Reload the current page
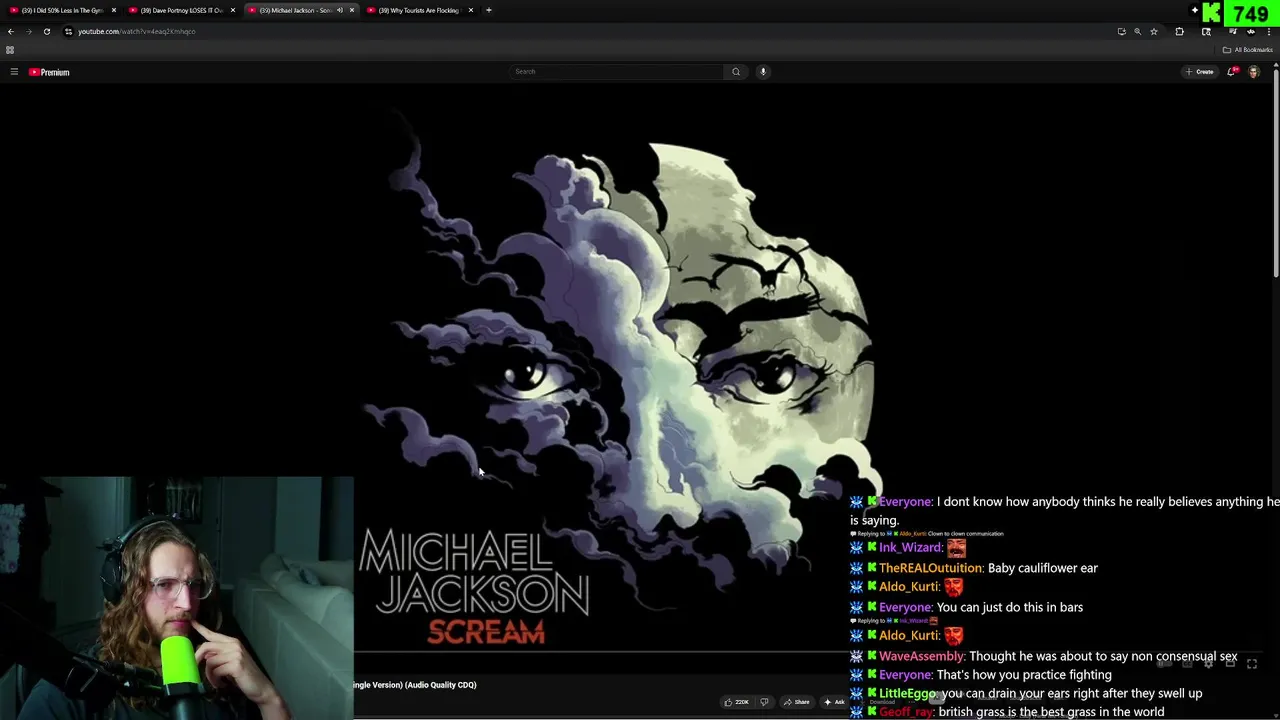1280x720 pixels. (x=46, y=31)
